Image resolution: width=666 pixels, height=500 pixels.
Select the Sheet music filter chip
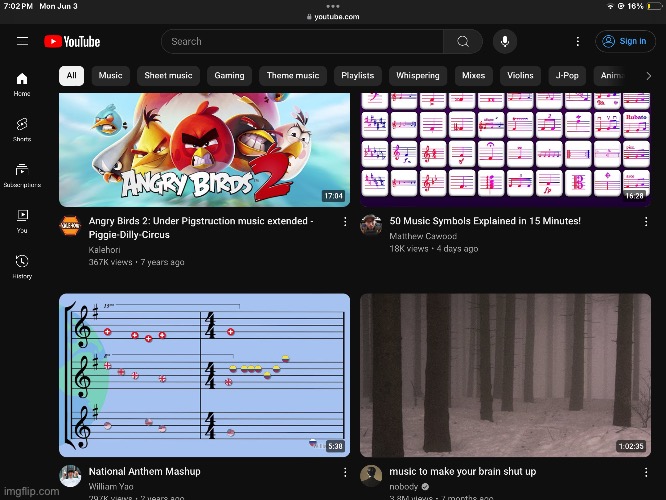click(168, 76)
